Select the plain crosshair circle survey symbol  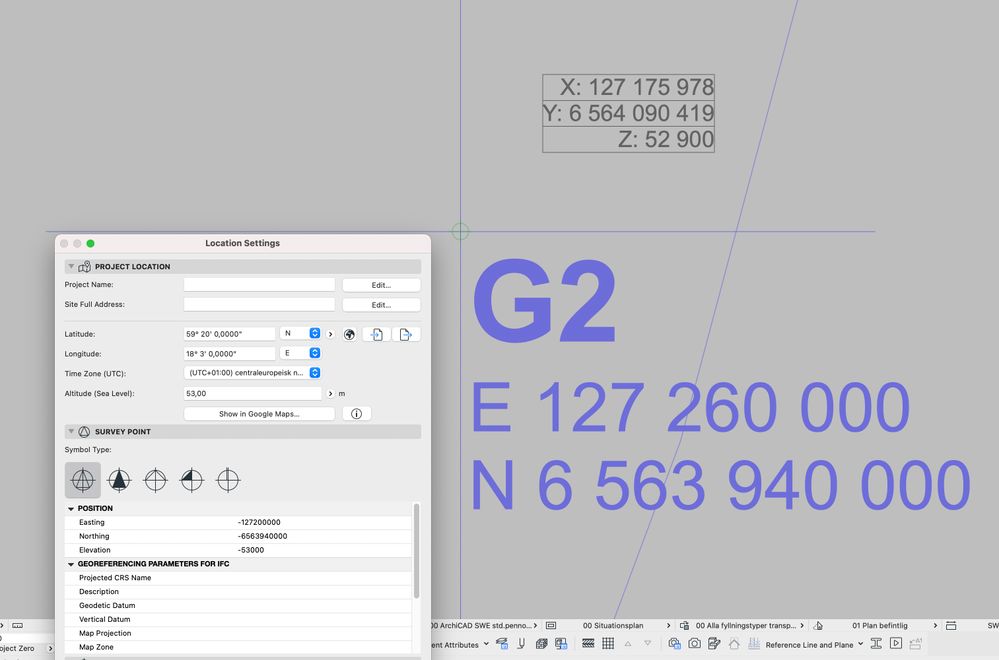155,480
